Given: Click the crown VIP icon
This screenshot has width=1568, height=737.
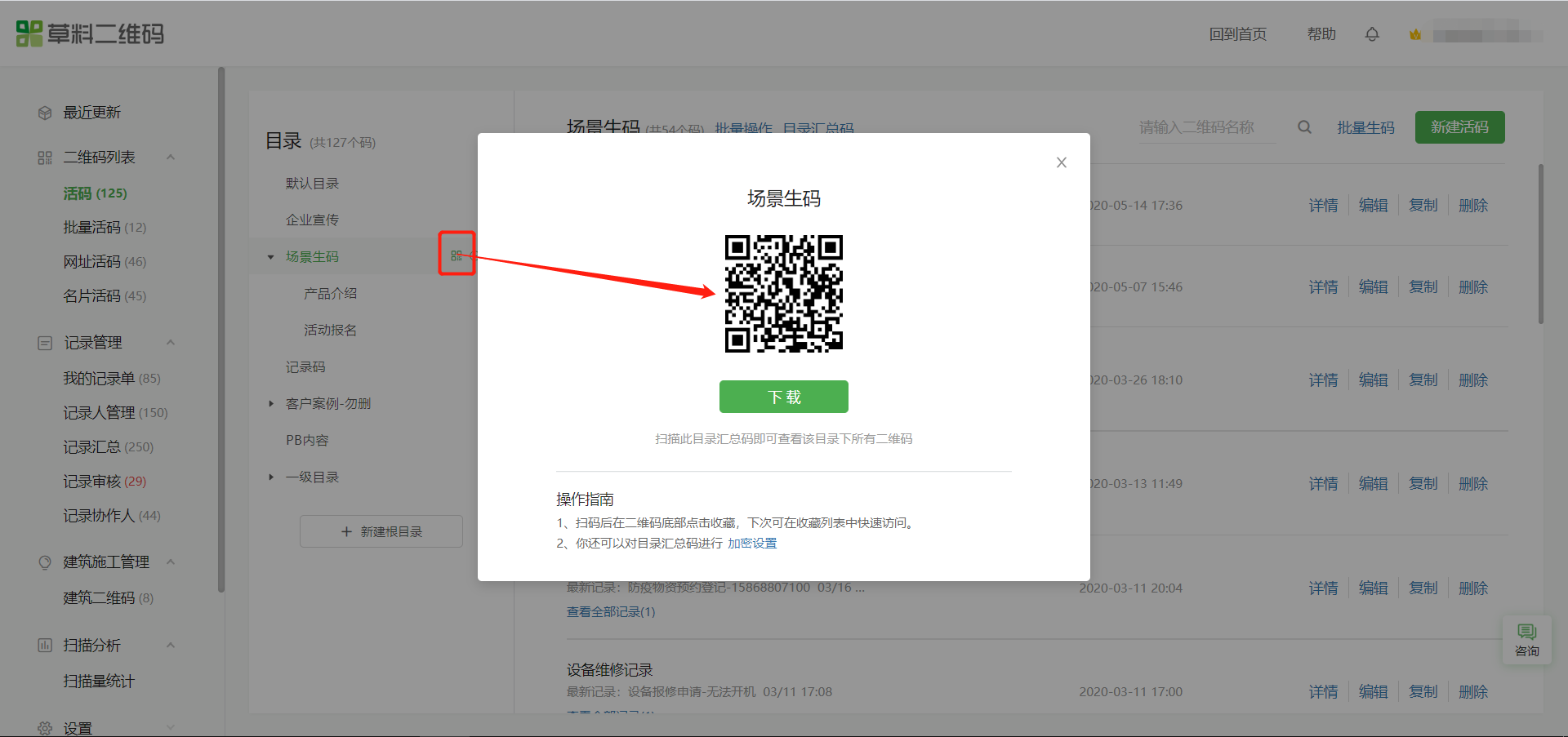Looking at the screenshot, I should (1415, 34).
